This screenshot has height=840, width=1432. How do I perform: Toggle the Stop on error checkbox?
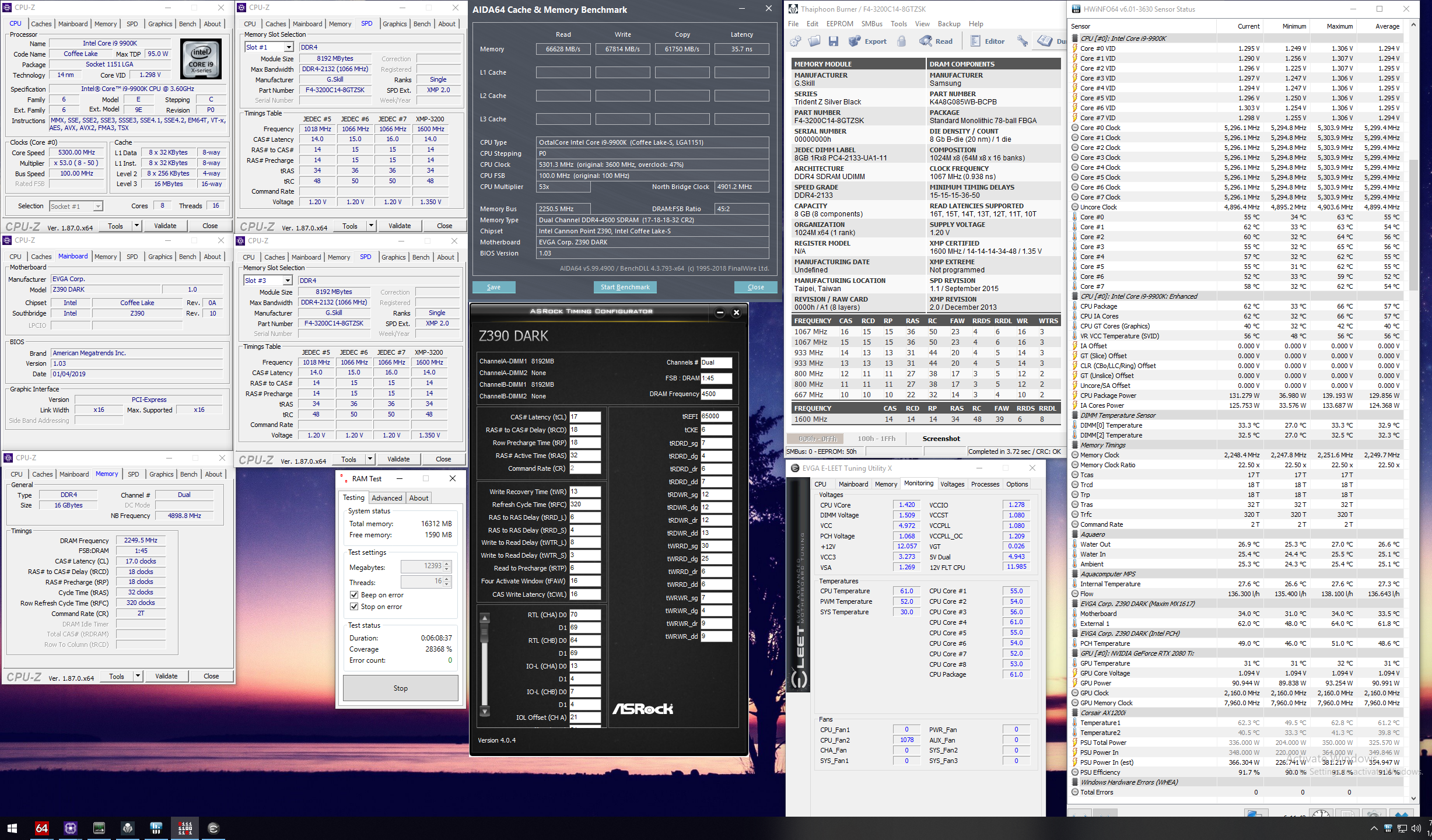(353, 607)
